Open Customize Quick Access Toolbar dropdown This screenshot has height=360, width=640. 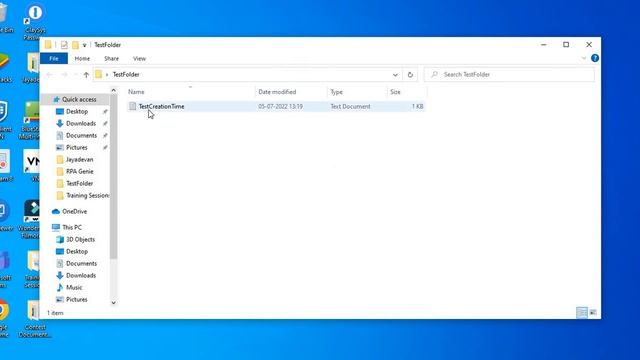coord(84,45)
